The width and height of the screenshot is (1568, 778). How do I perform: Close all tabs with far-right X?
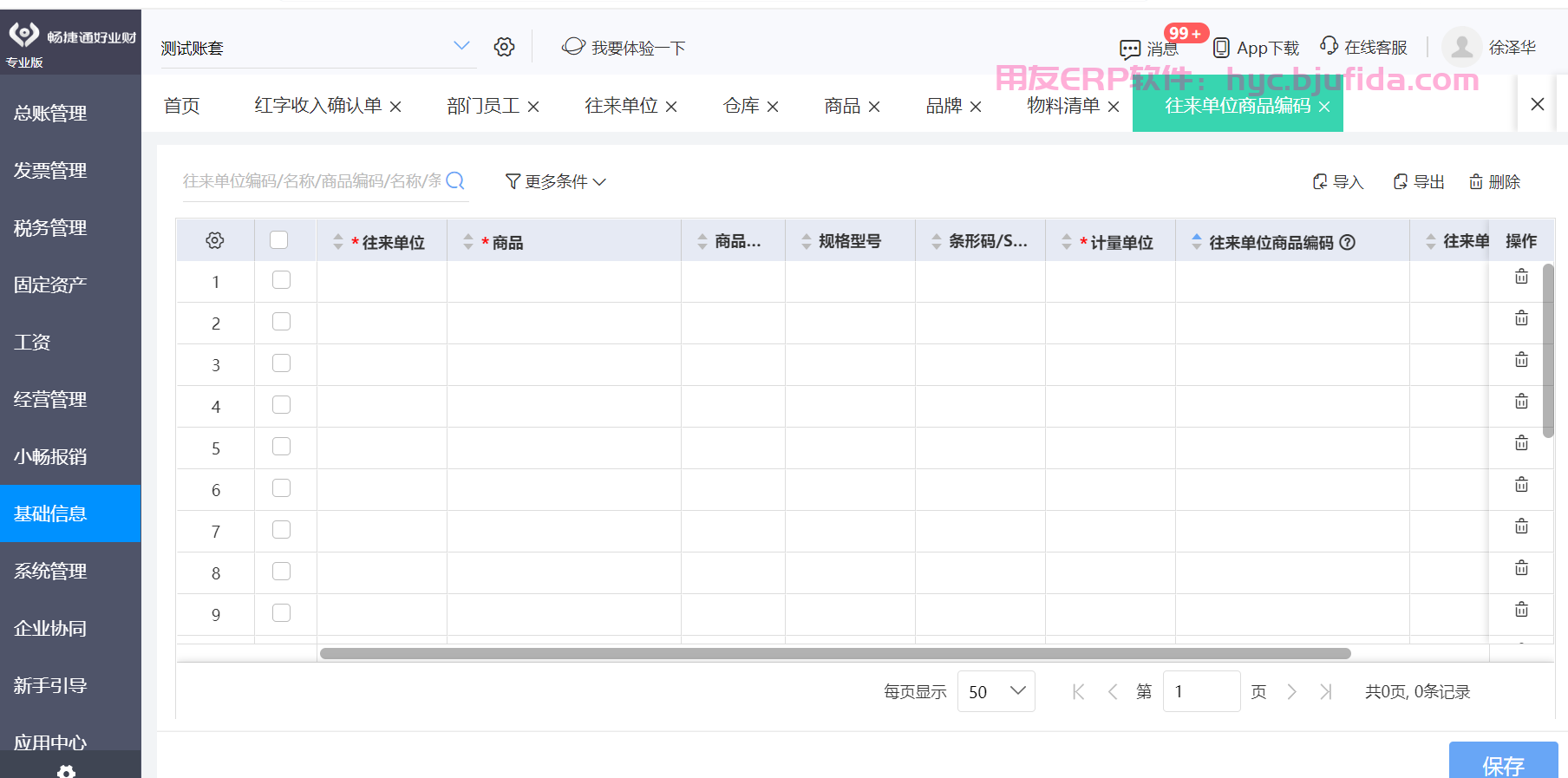(x=1538, y=104)
